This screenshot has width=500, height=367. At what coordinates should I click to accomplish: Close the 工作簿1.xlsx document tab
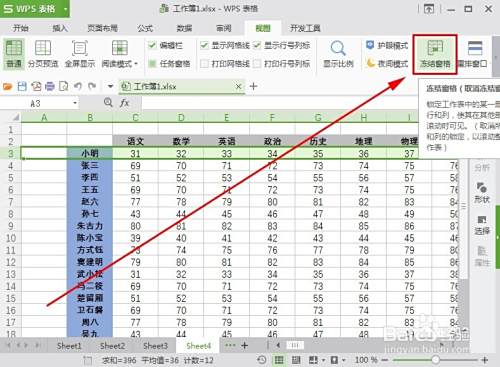point(238,87)
